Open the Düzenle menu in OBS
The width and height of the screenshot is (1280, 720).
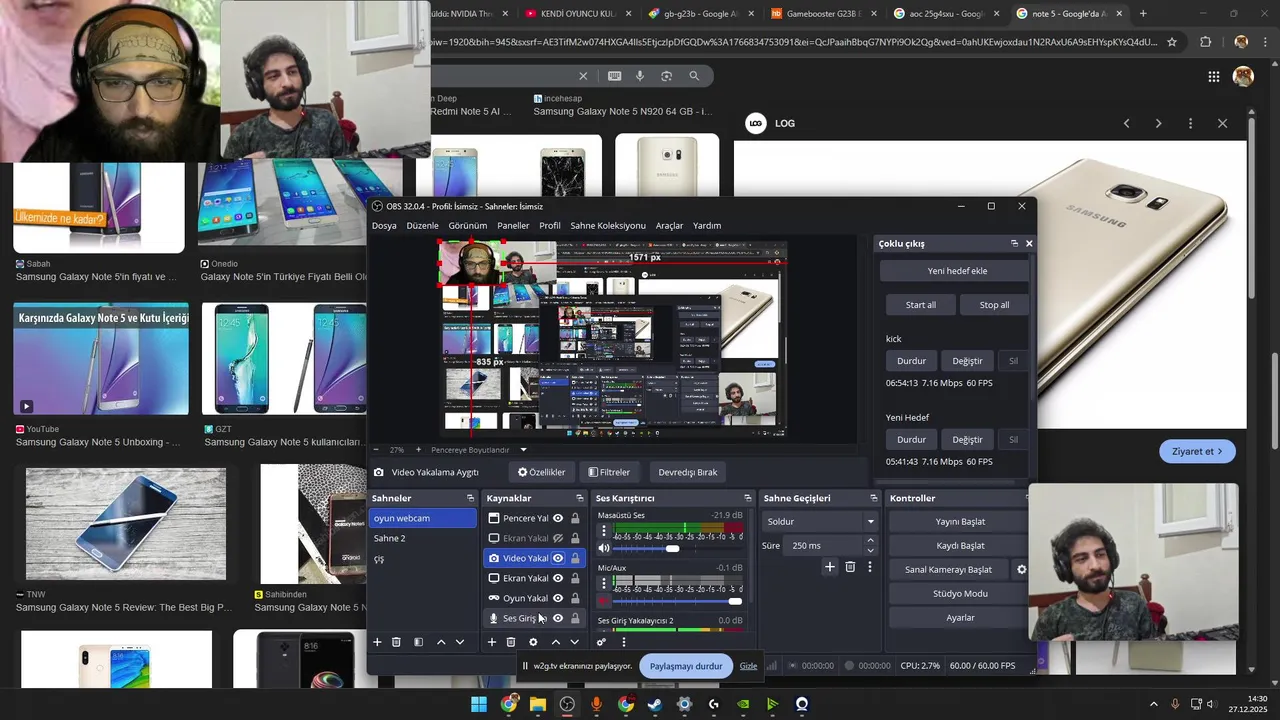tap(422, 225)
